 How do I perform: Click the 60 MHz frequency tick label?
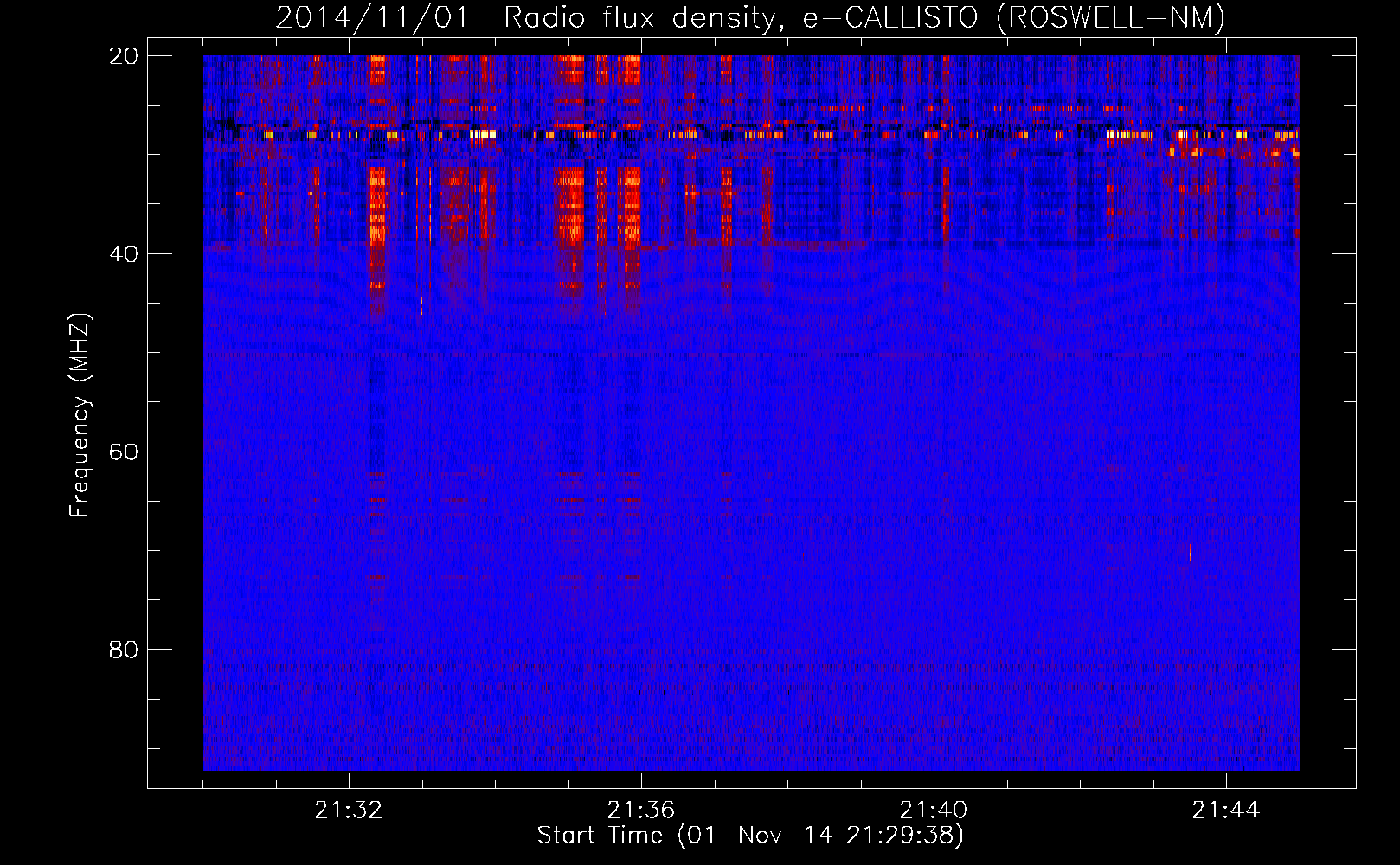click(124, 452)
